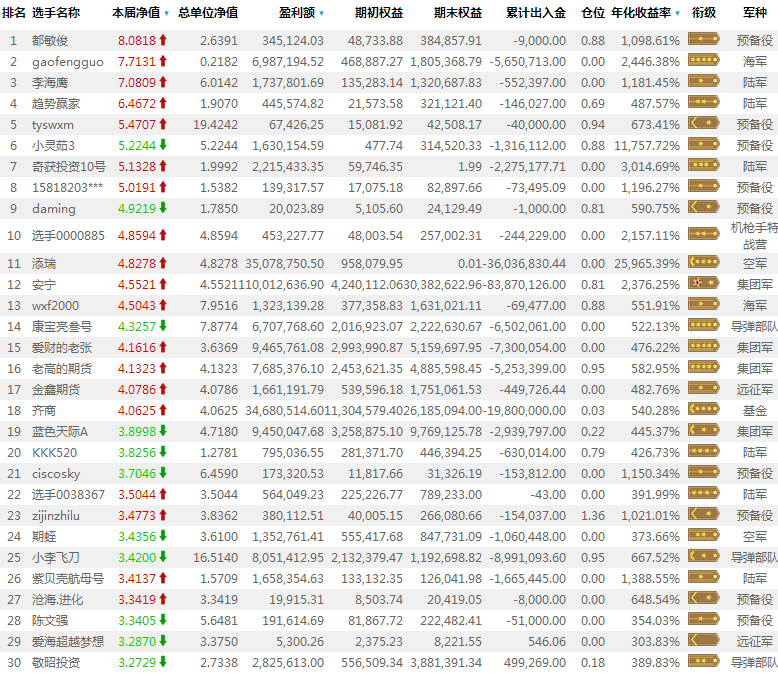778x673 pixels.
Task: Select player name 老高的期货
Action: pos(62,368)
